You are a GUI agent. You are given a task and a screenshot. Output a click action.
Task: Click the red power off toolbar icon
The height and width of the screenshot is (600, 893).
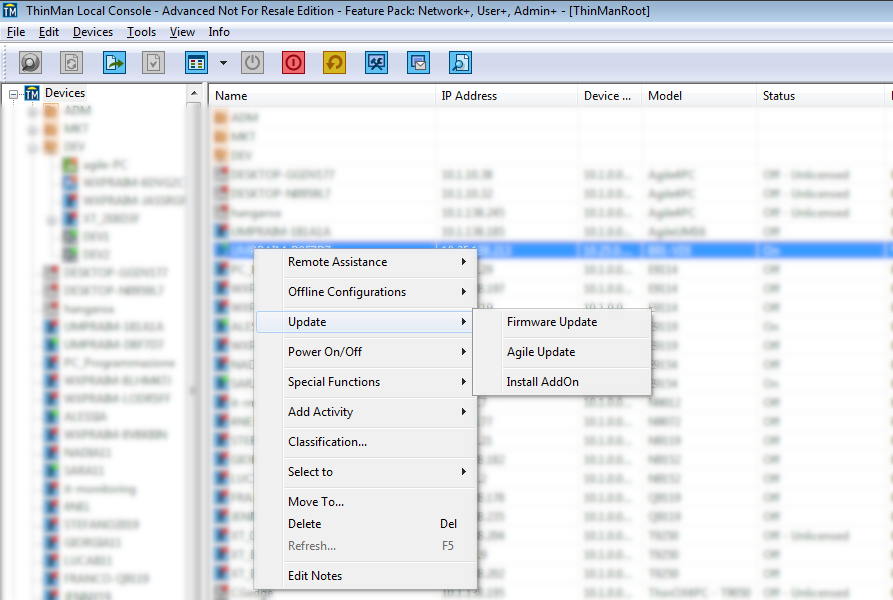[292, 62]
